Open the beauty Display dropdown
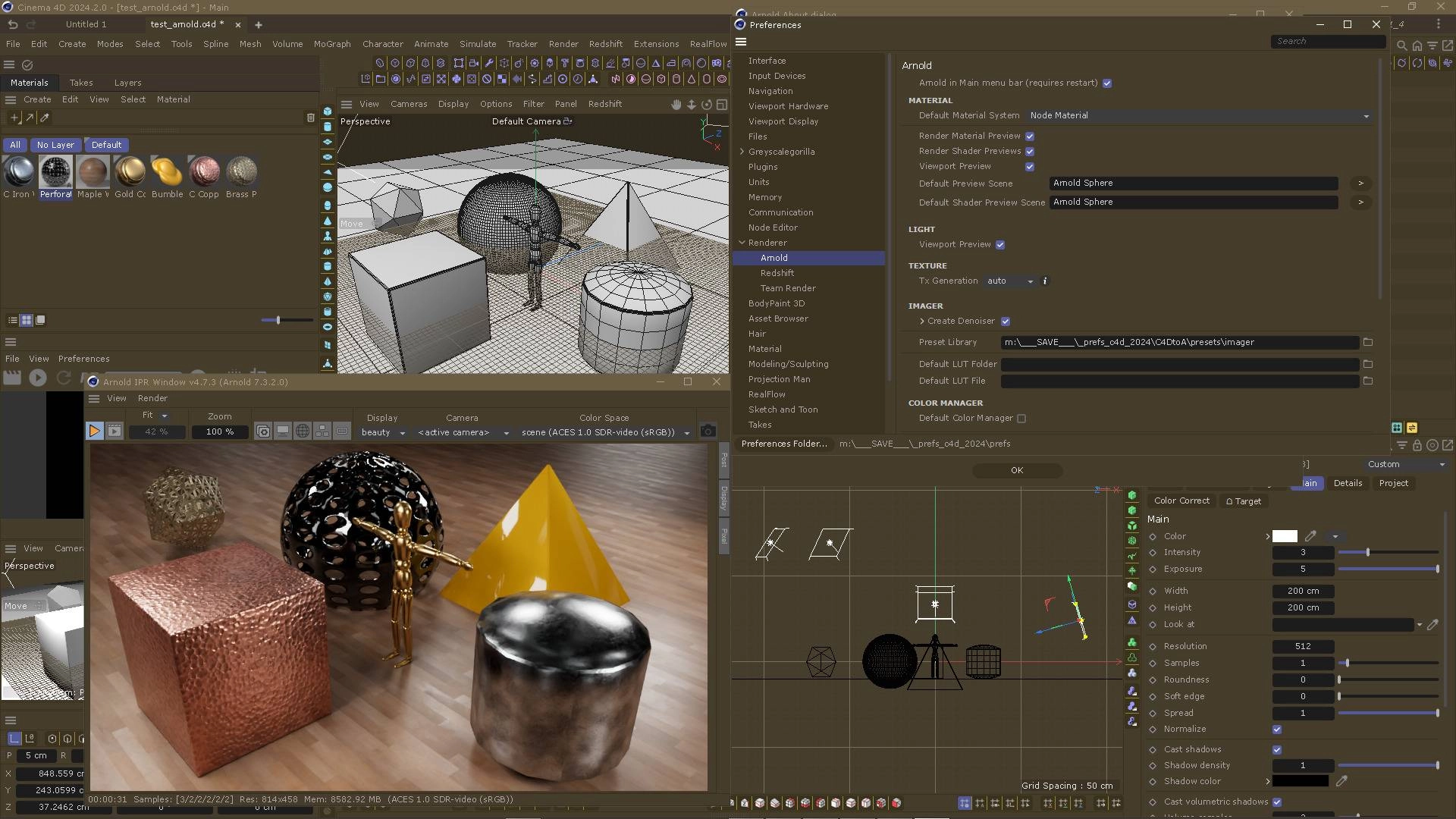 tap(383, 432)
